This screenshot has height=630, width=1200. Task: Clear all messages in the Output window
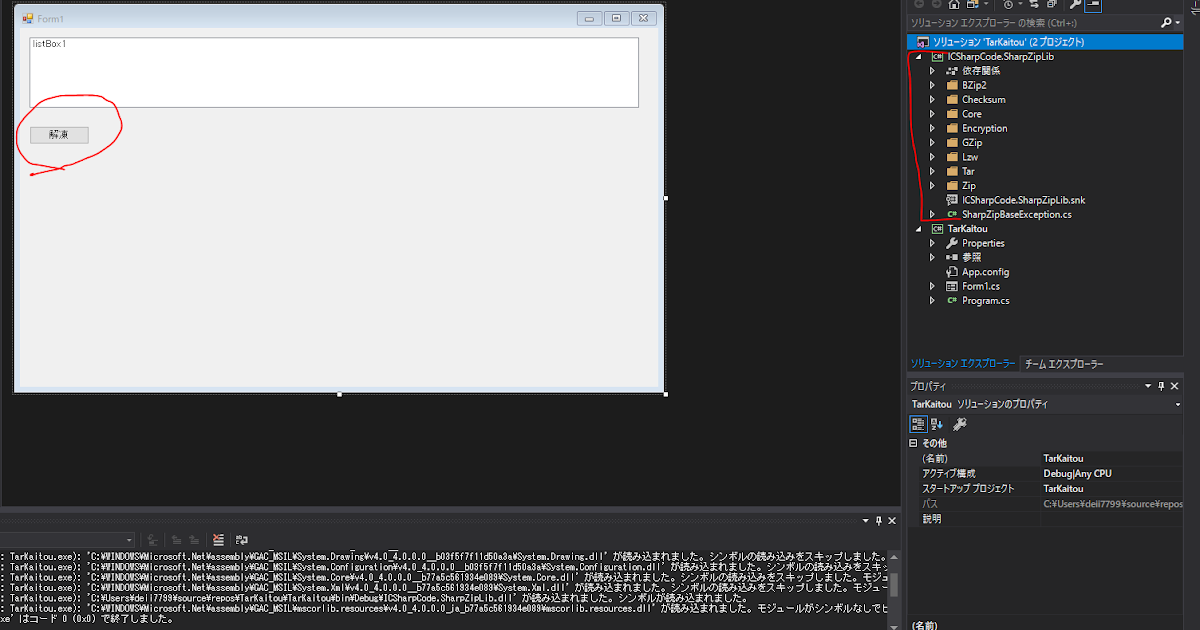click(218, 540)
